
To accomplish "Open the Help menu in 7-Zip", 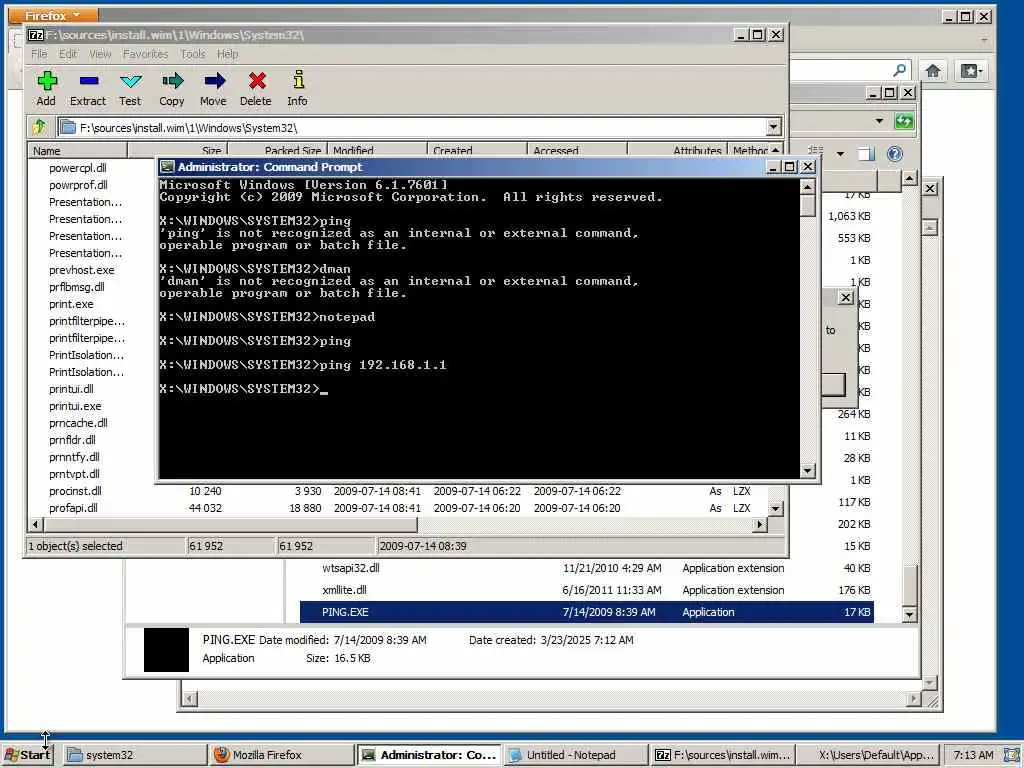I will pyautogui.click(x=227, y=54).
